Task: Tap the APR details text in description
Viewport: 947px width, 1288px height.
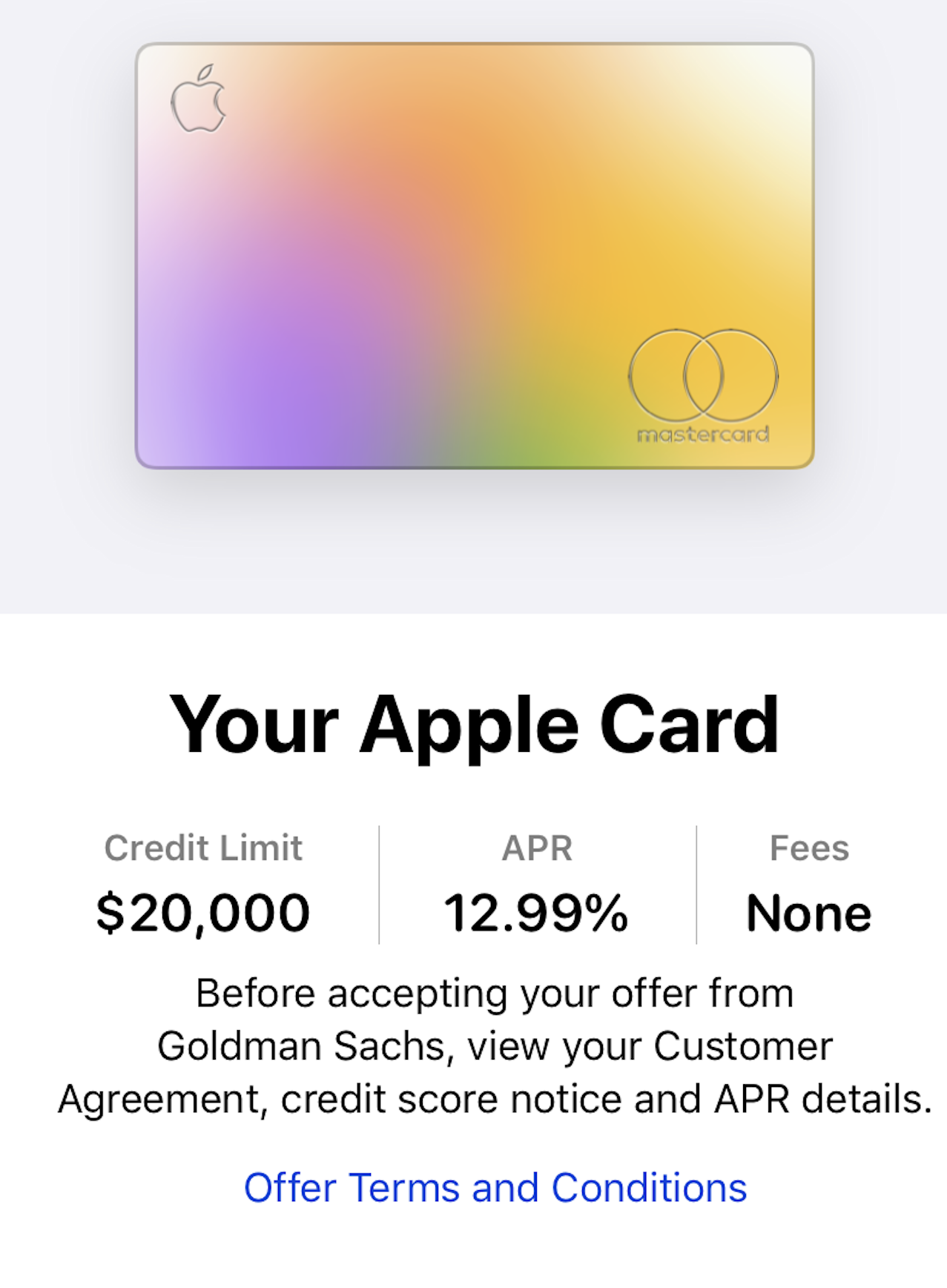Action: pos(822,1099)
